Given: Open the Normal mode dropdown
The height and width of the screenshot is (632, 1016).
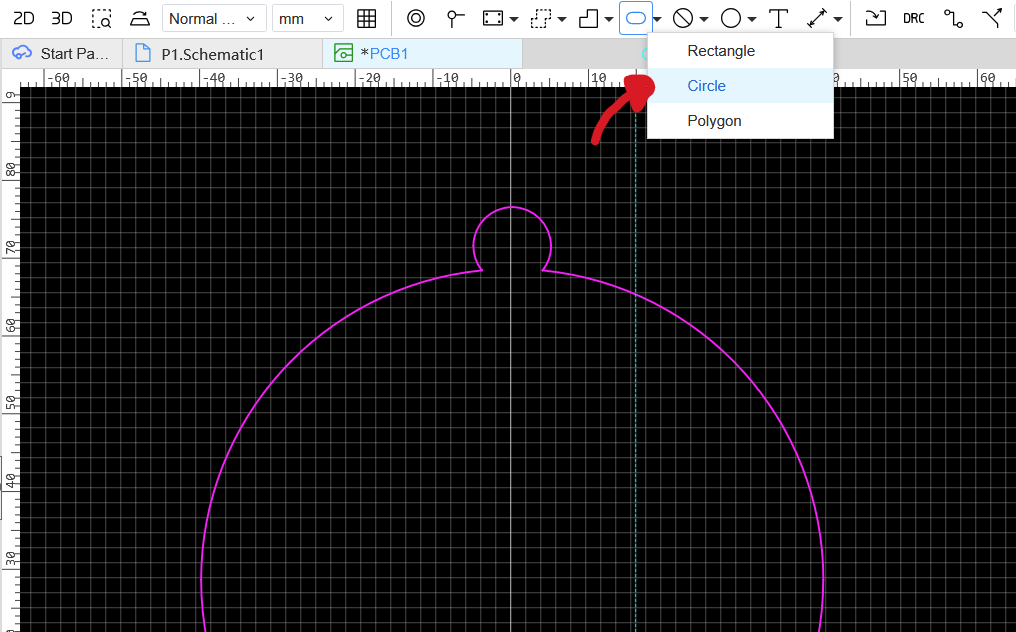Looking at the screenshot, I should (x=214, y=18).
